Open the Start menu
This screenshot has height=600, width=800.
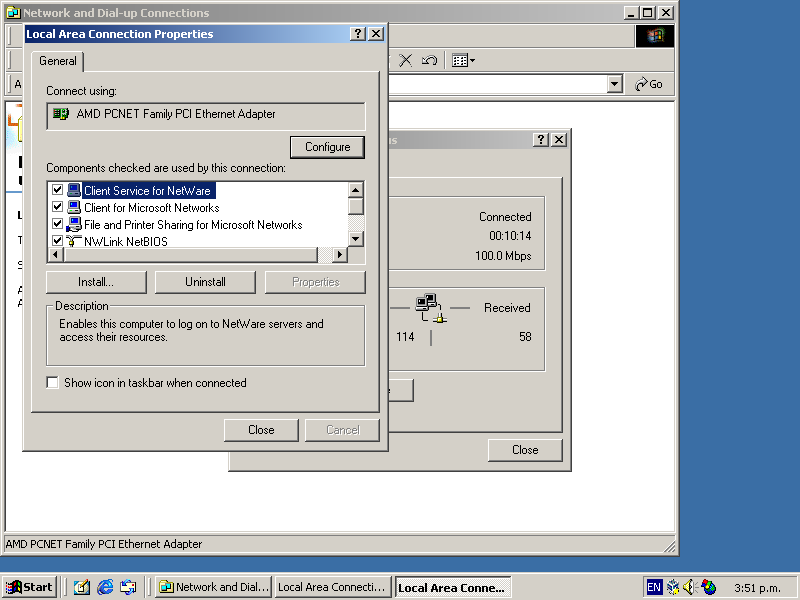click(x=29, y=587)
